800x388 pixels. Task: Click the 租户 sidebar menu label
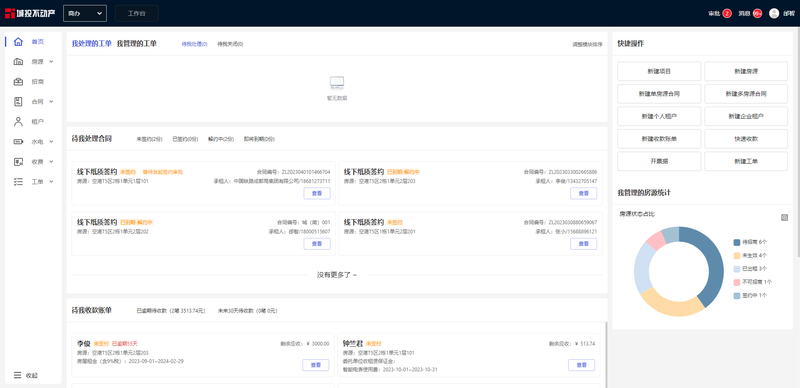37,122
